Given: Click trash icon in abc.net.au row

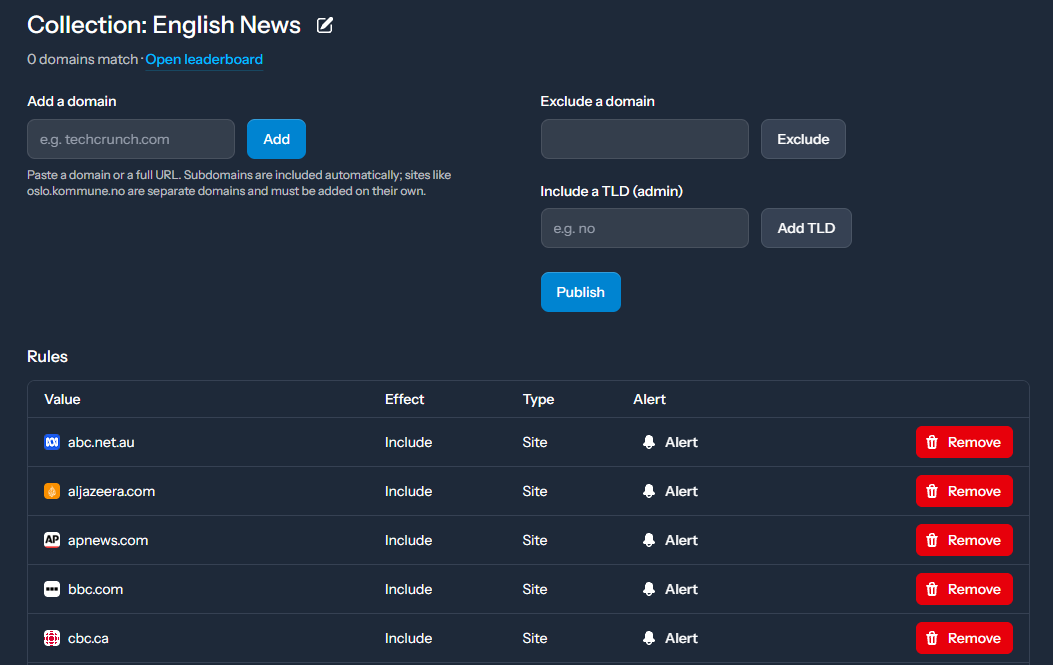Looking at the screenshot, I should click(x=932, y=442).
